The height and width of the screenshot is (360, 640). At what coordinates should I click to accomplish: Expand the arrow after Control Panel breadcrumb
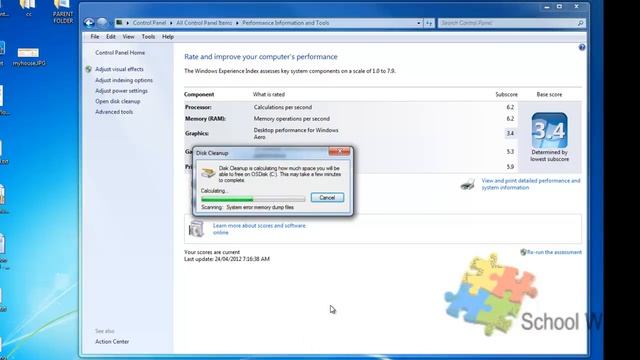171,23
